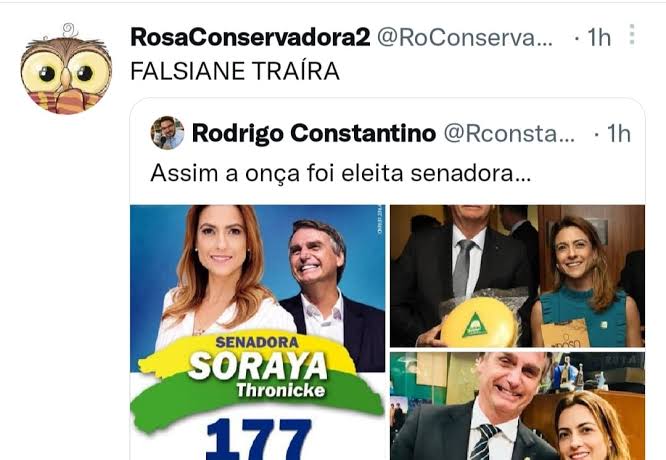This screenshot has width=666, height=460.
Task: Open the photo with the yellow cheese wheel
Action: click(x=517, y=276)
